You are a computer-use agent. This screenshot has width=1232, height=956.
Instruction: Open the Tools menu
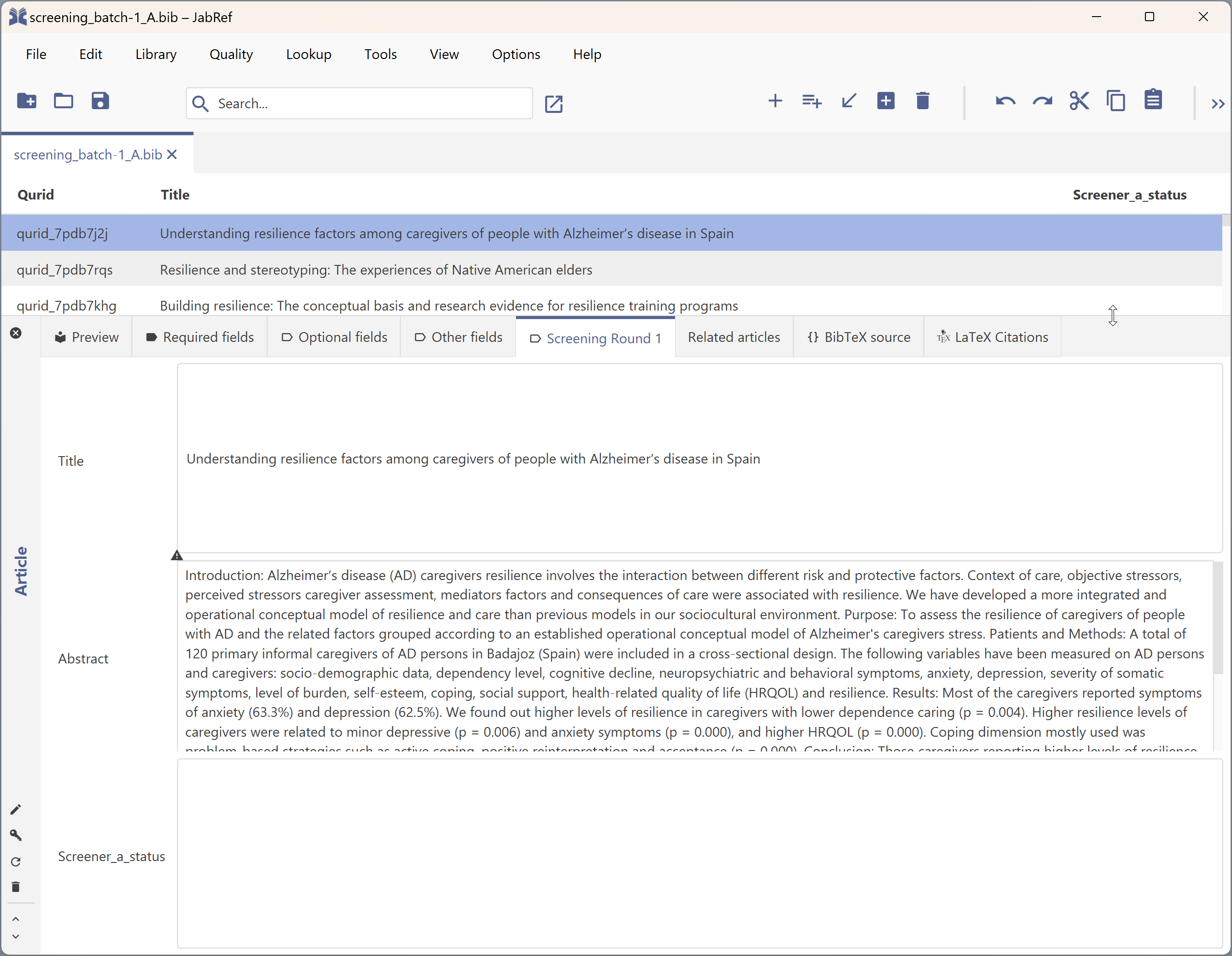pyautogui.click(x=381, y=54)
